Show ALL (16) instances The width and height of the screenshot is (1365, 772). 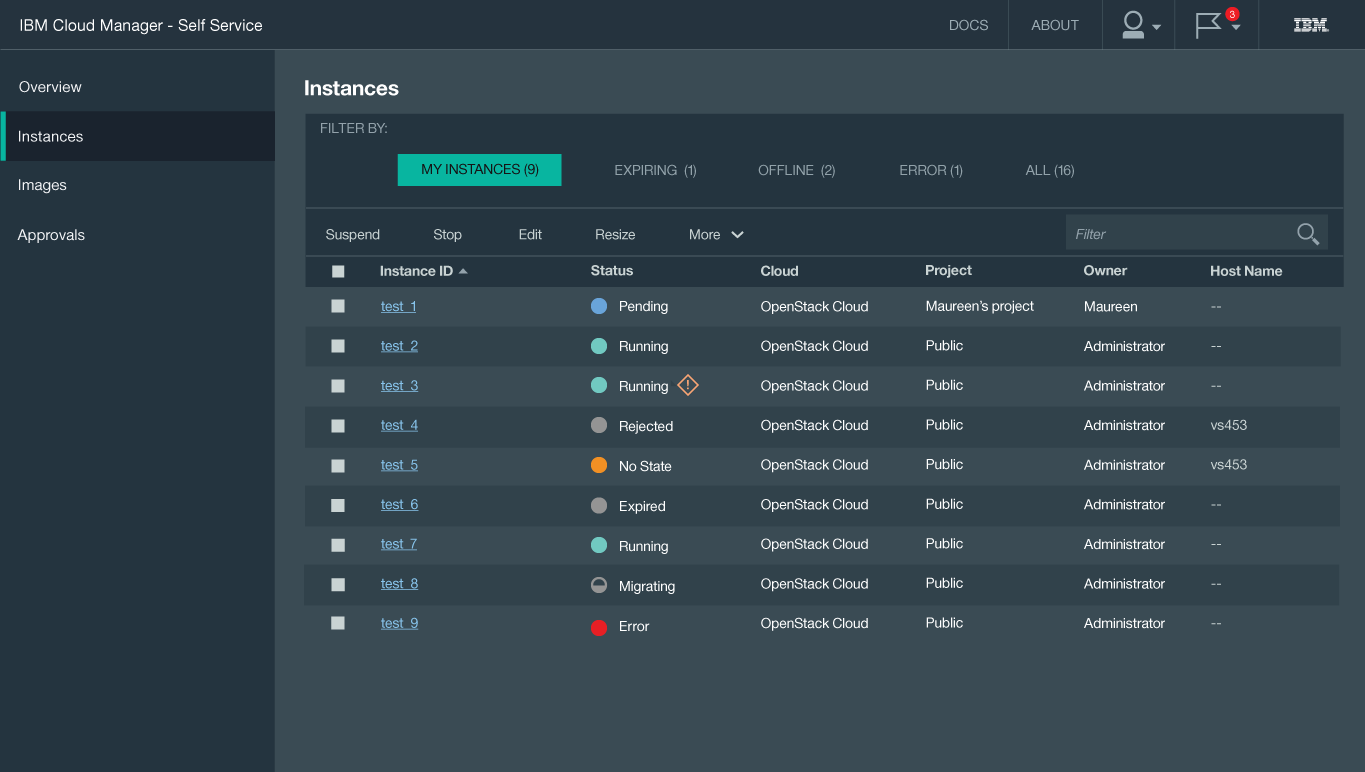click(1050, 170)
